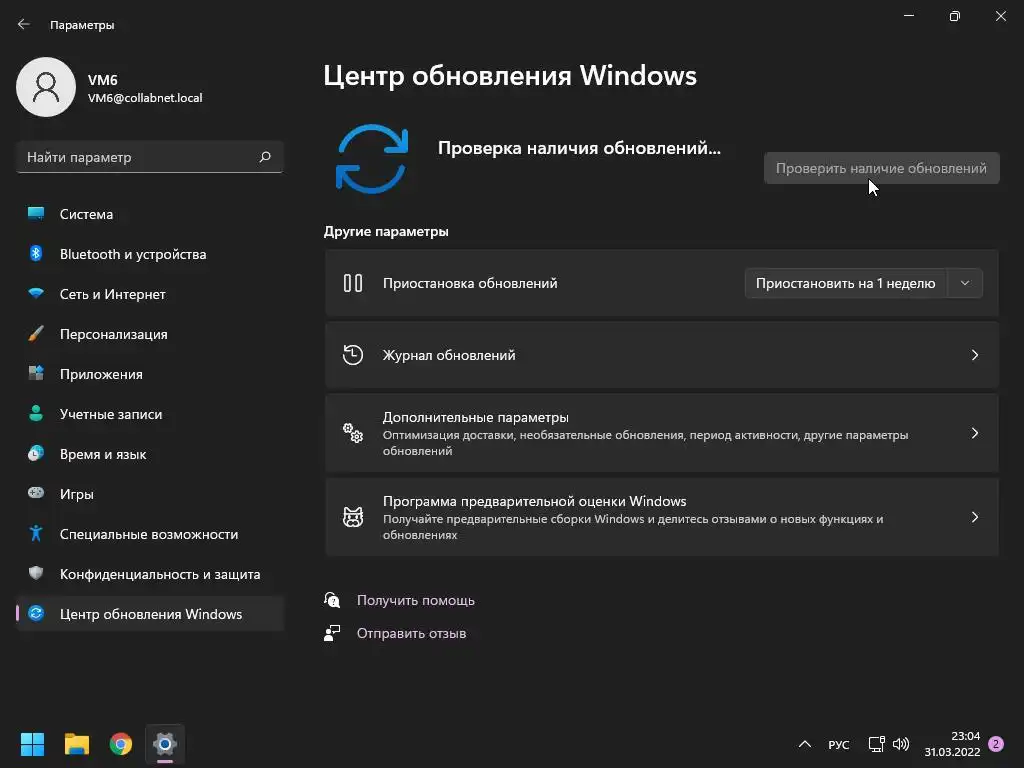This screenshot has width=1024, height=768.
Task: Go to Специальные возможности page
Action: coord(150,534)
